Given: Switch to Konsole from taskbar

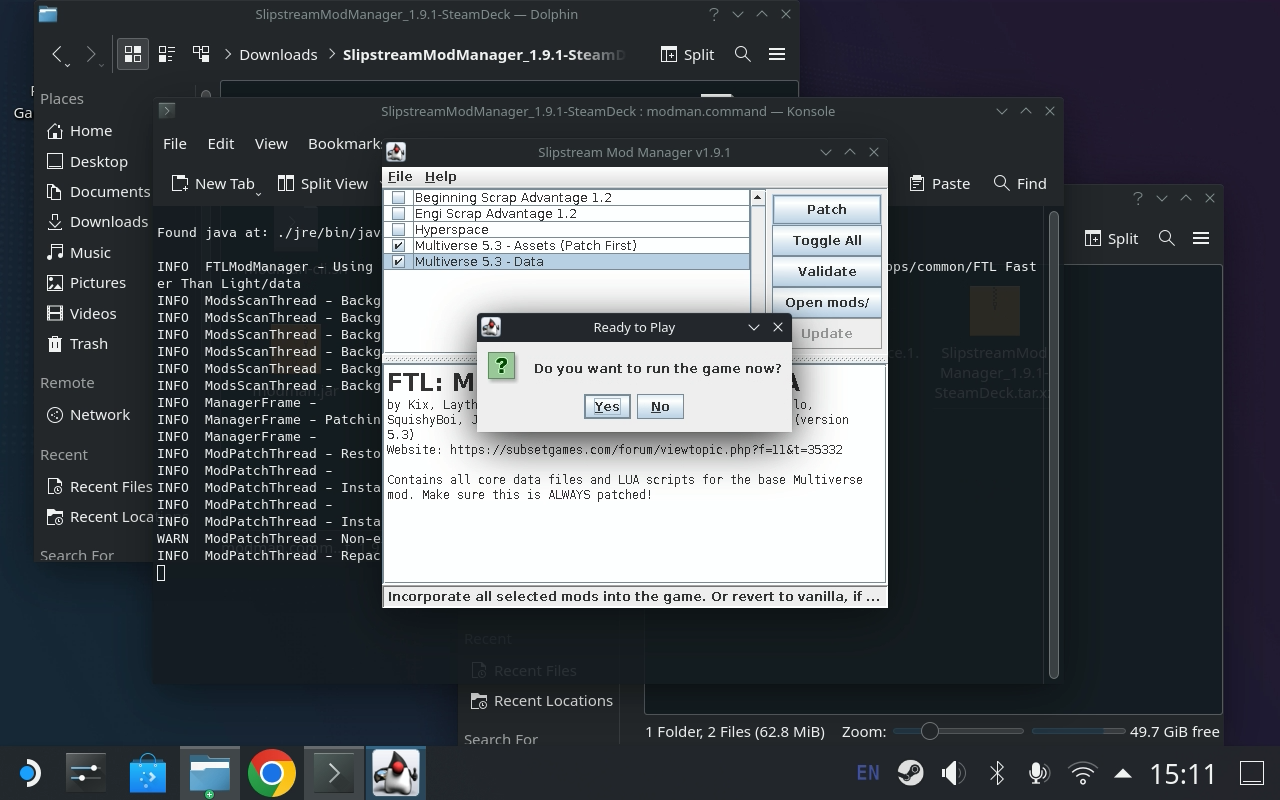Looking at the screenshot, I should coord(333,773).
